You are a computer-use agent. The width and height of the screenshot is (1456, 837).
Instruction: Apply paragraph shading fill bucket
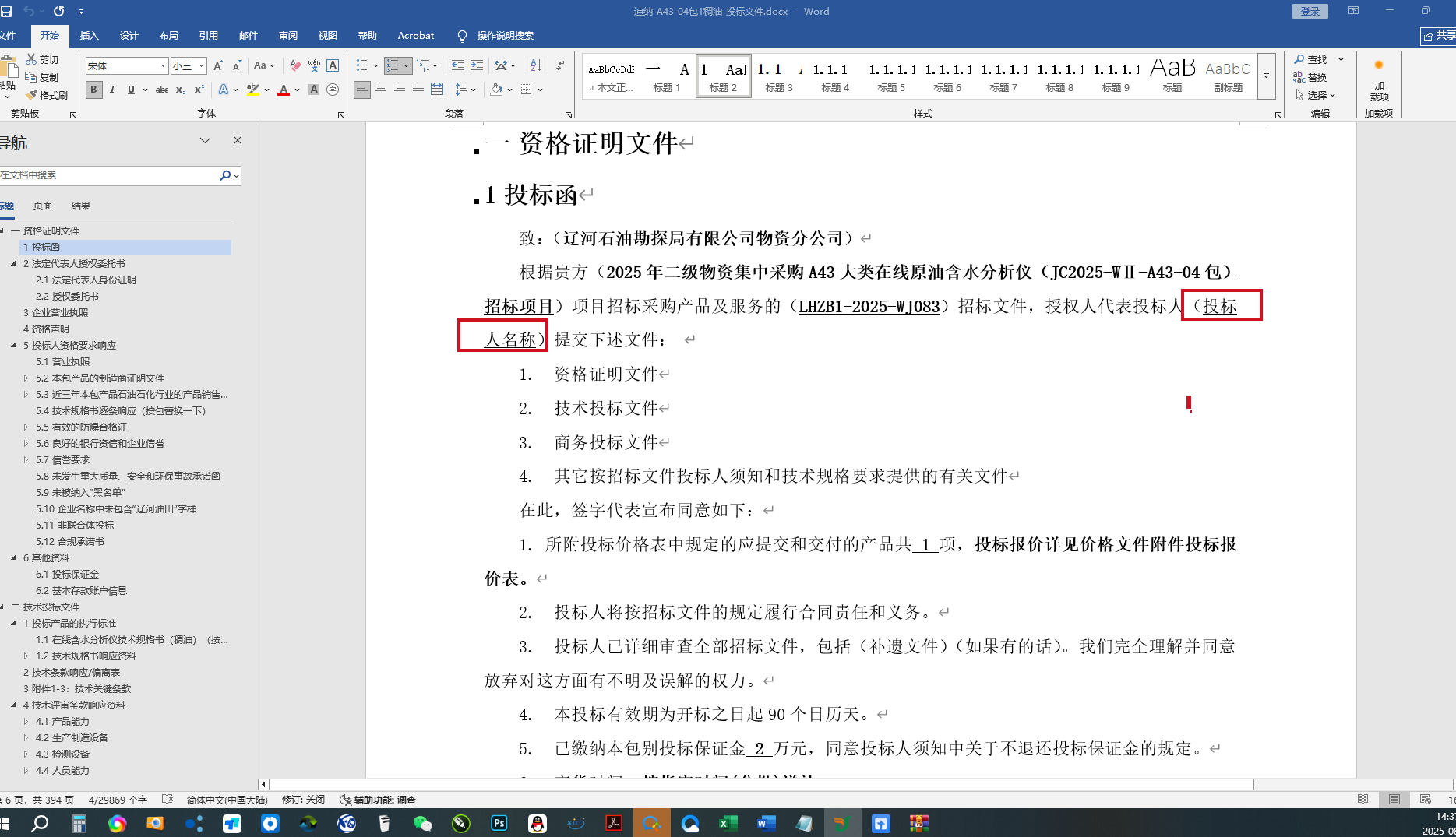[x=496, y=90]
